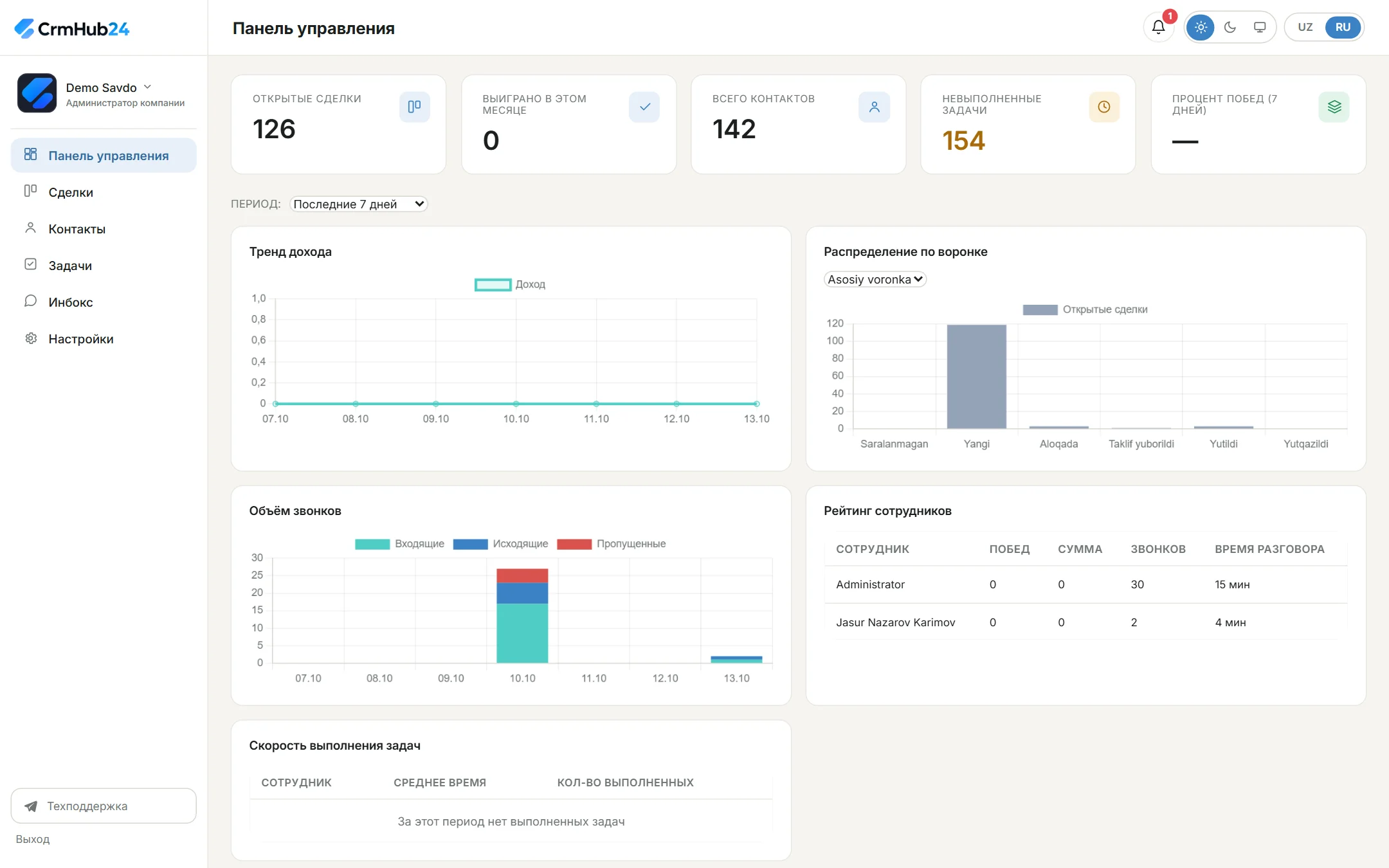The height and width of the screenshot is (868, 1389).
Task: Switch to dark theme moon icon
Action: [x=1230, y=27]
